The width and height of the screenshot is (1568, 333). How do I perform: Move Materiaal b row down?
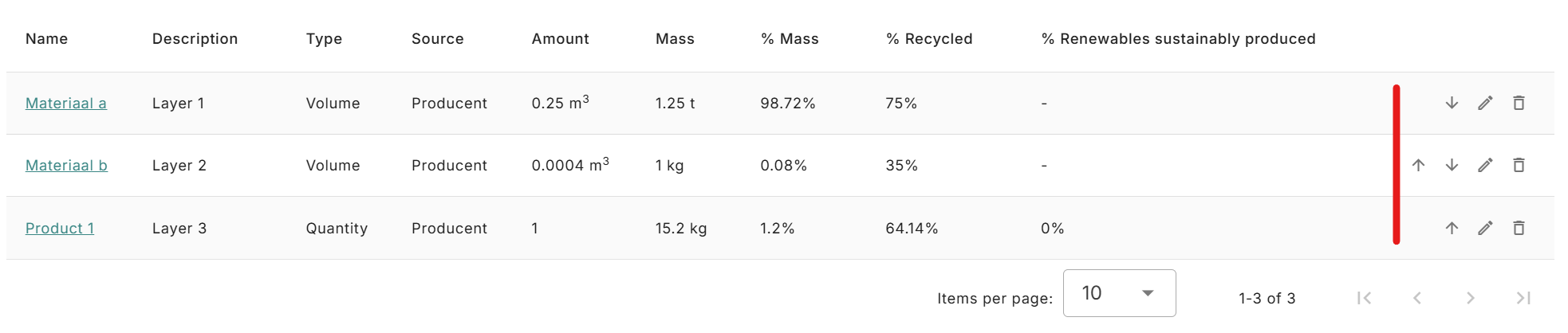pos(1452,165)
